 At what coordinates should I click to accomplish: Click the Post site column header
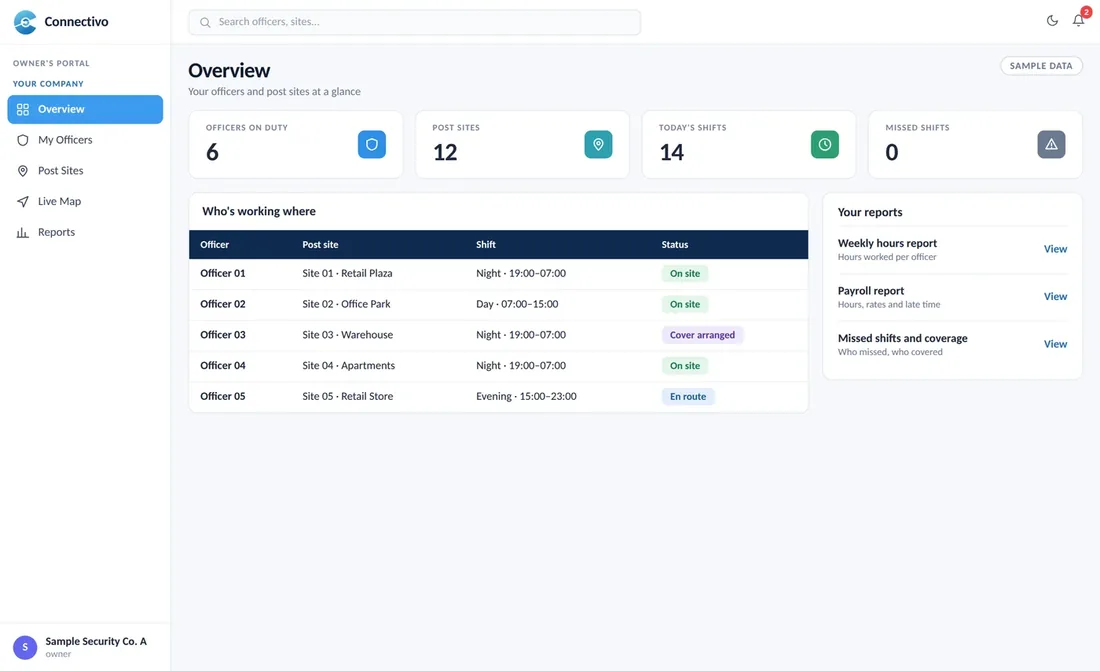tap(320, 245)
